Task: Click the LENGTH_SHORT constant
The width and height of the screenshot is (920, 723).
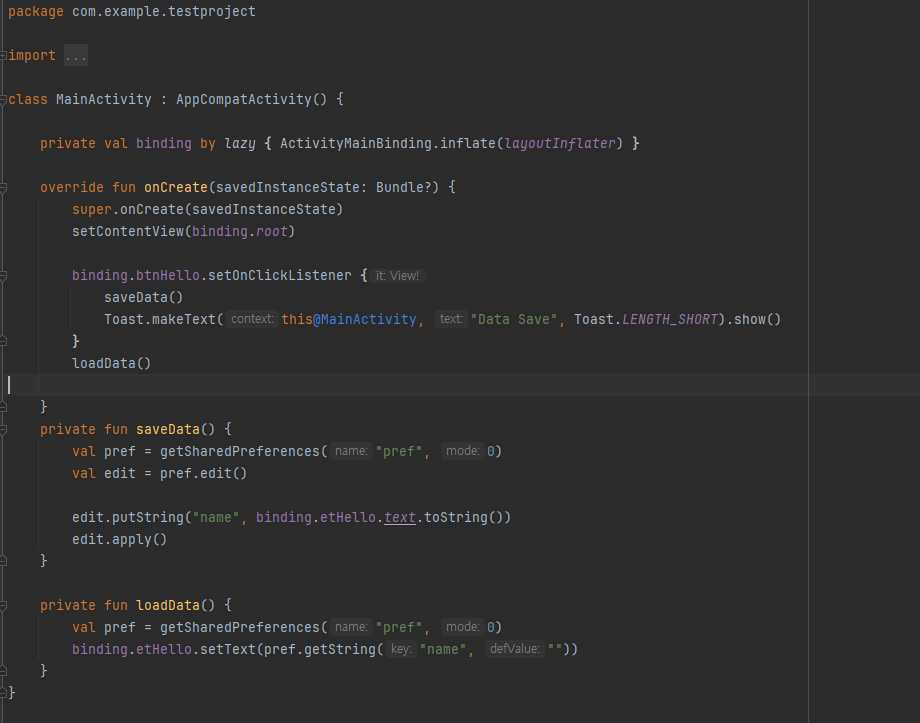Action: click(x=669, y=319)
